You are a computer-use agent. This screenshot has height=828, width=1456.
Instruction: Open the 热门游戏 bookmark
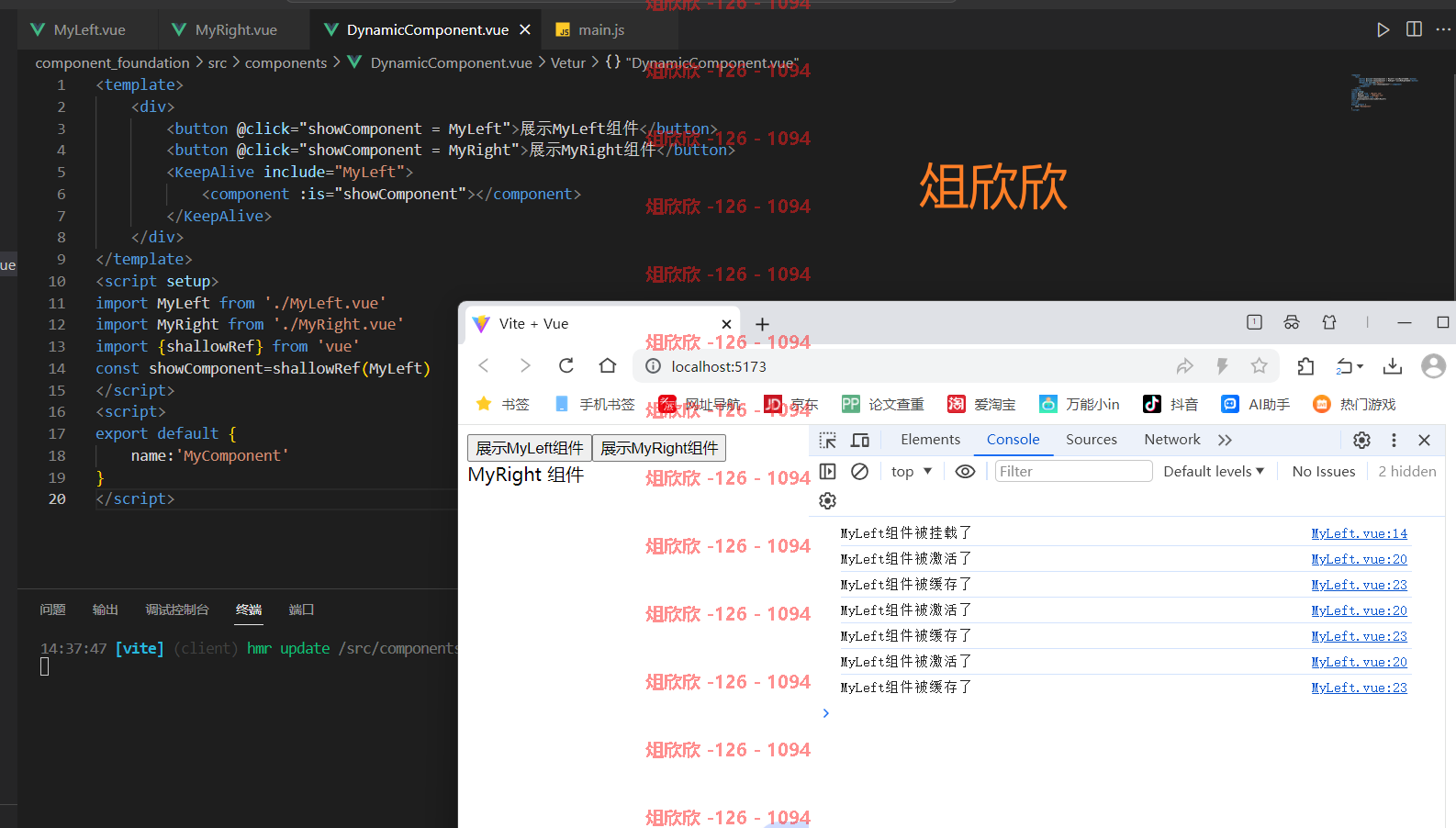[1355, 404]
